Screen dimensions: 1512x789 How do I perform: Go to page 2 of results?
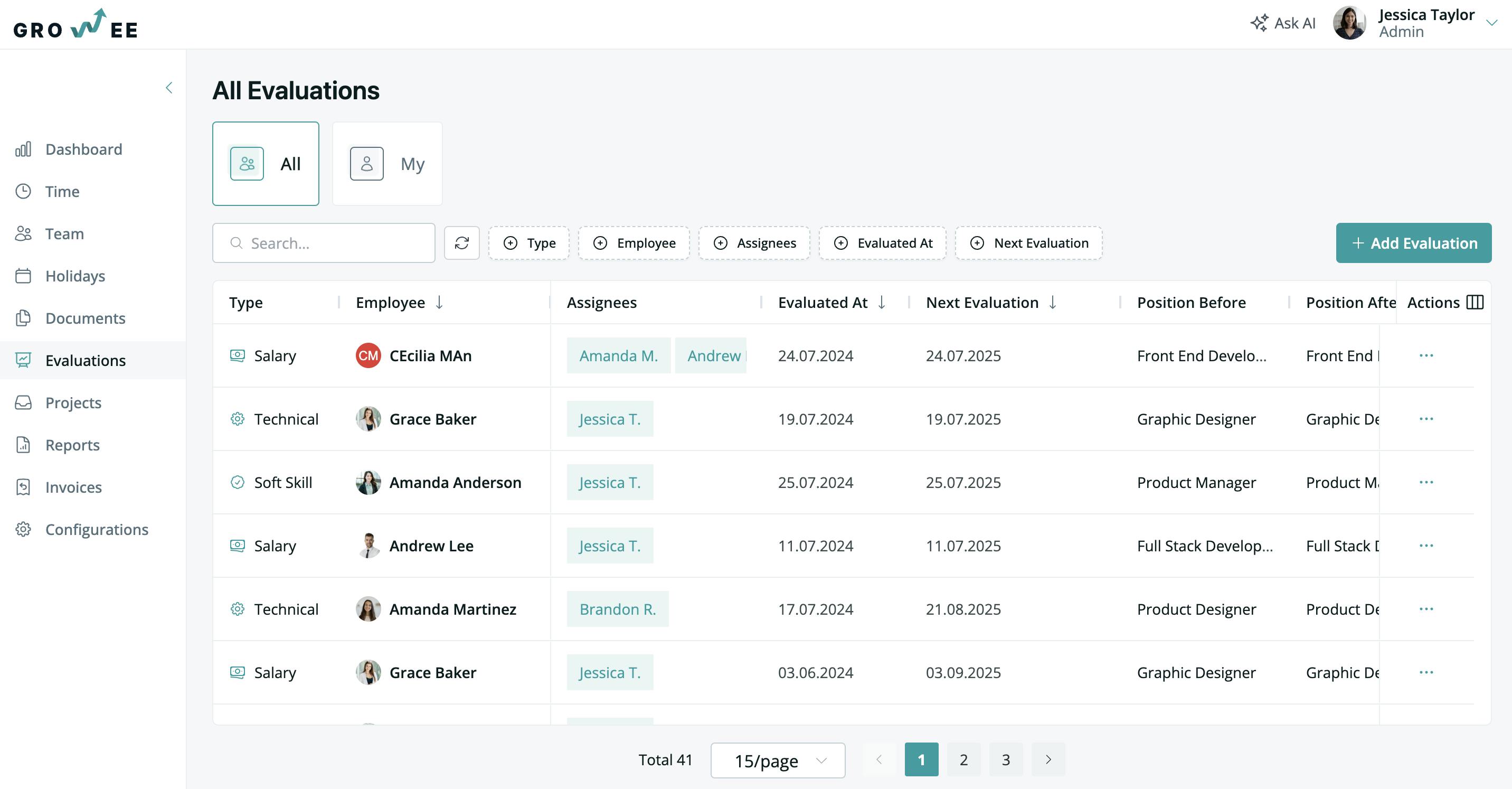pyautogui.click(x=963, y=759)
